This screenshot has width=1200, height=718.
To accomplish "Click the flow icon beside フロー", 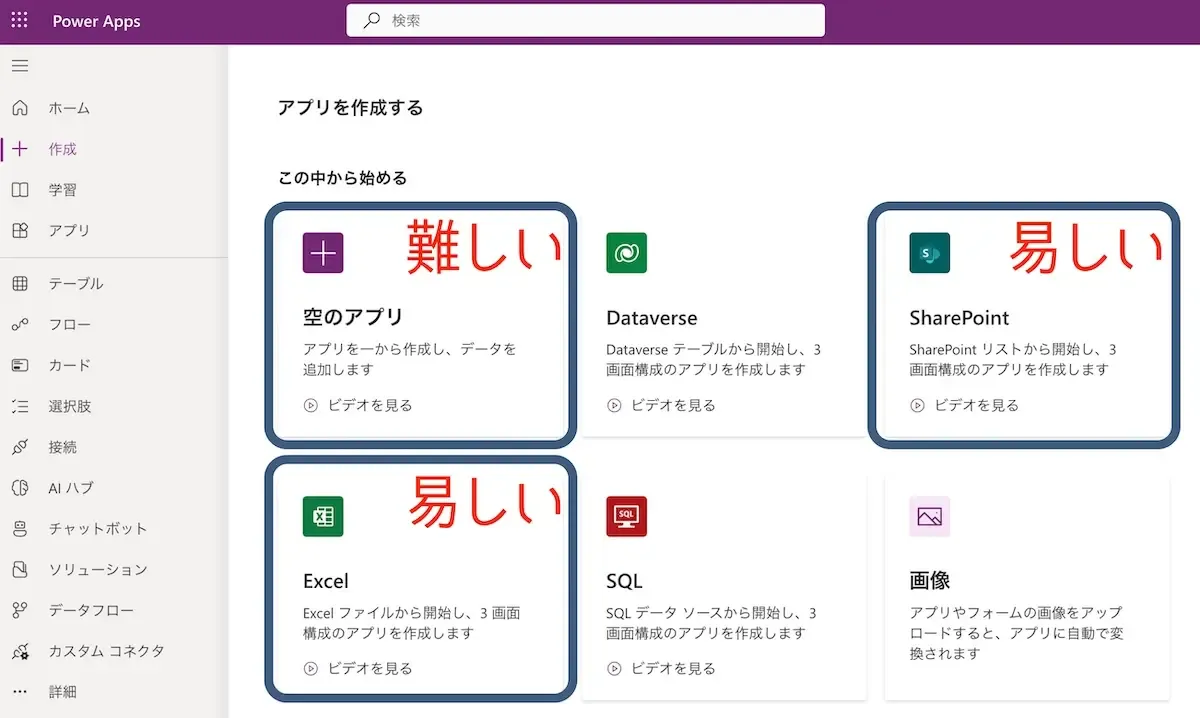I will [x=20, y=325].
